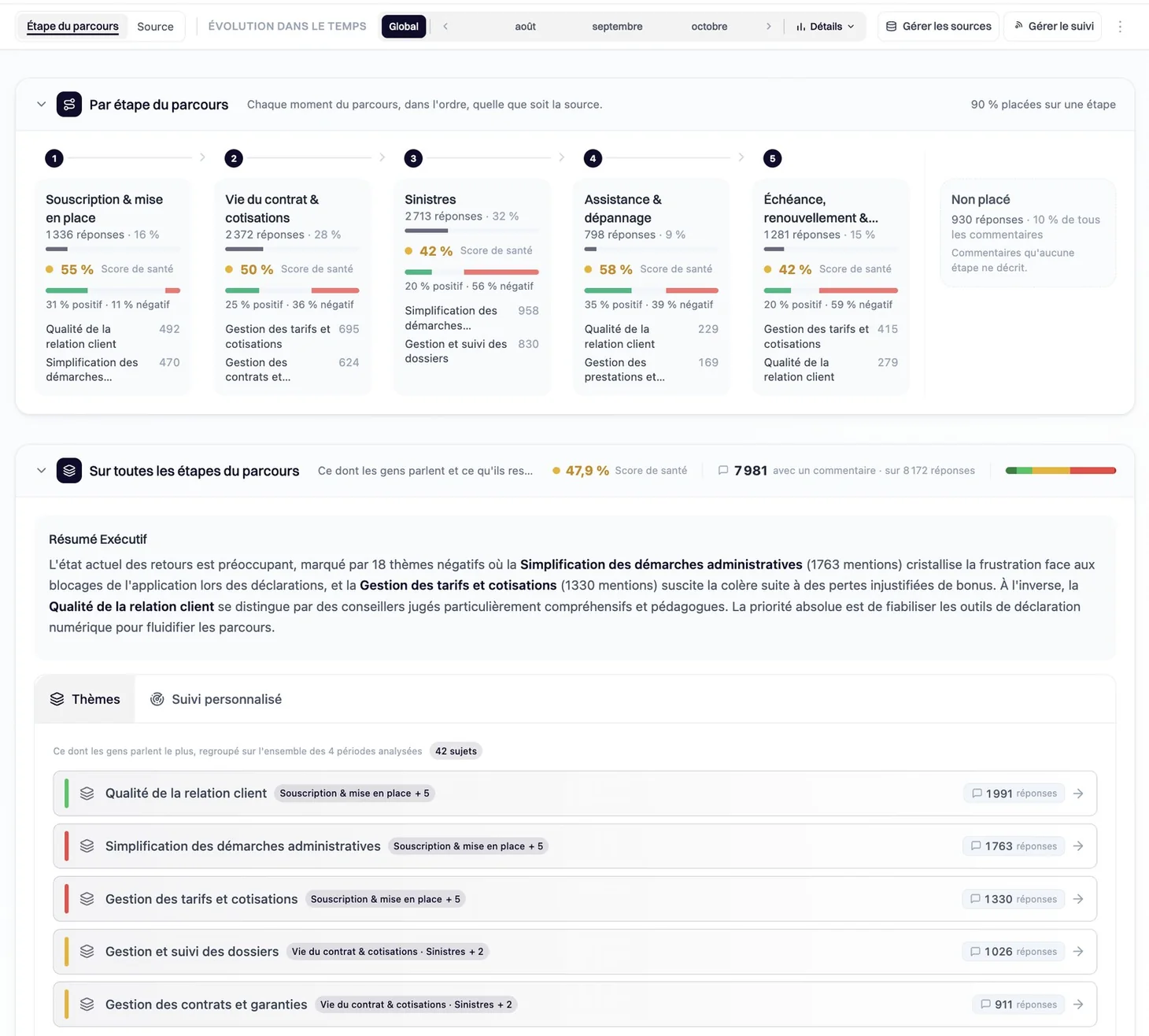1149x1036 pixels.
Task: Click the '47,9 %' health score
Action: point(587,470)
